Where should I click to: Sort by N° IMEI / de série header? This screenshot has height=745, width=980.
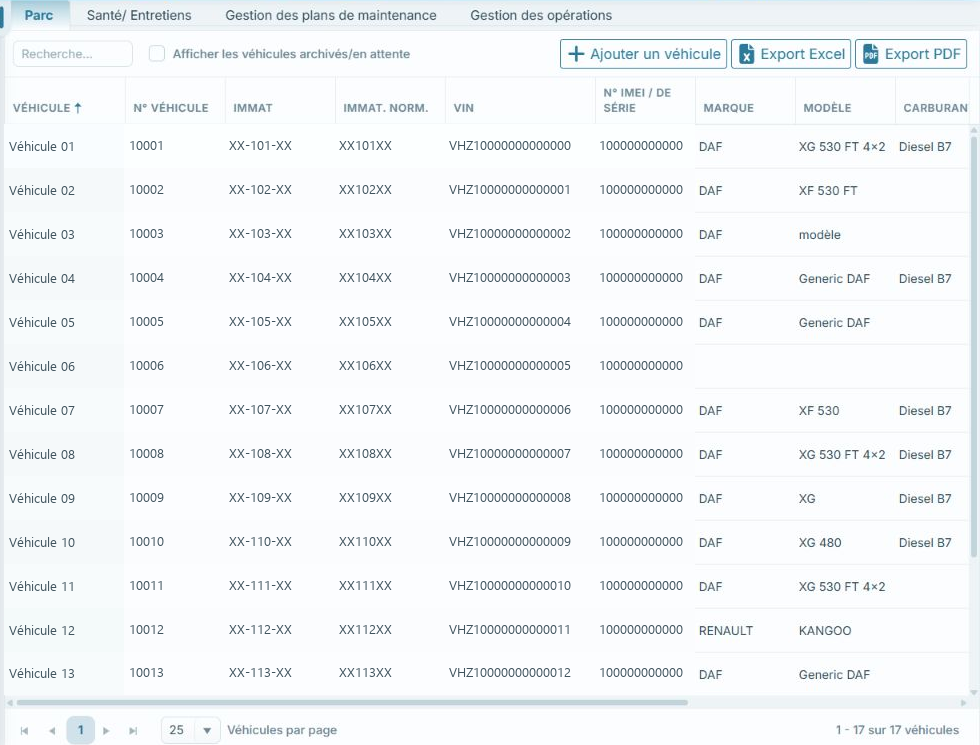tap(637, 100)
